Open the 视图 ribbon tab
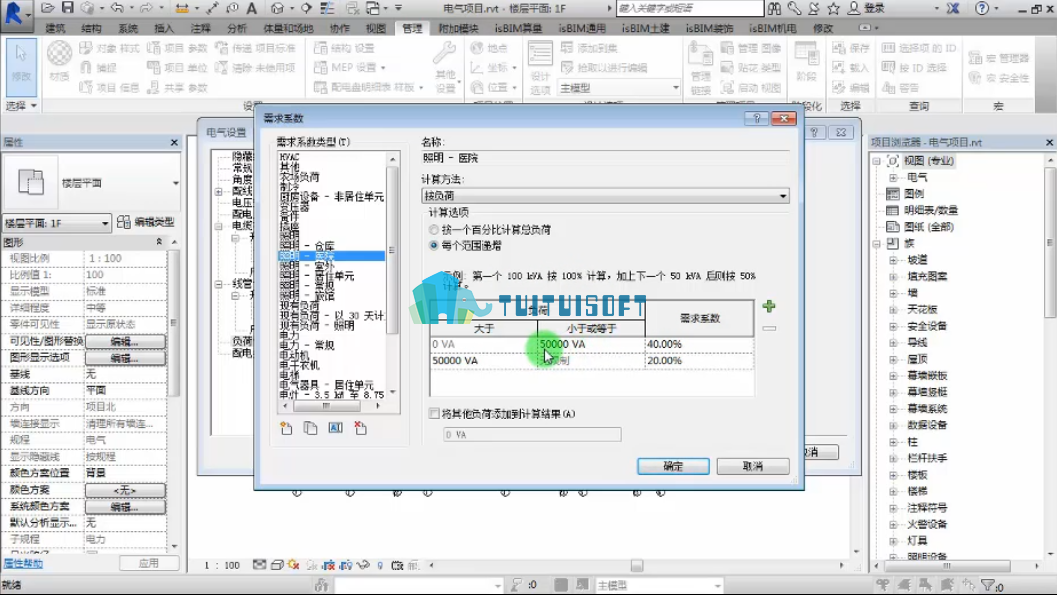1057x595 pixels. coord(375,28)
